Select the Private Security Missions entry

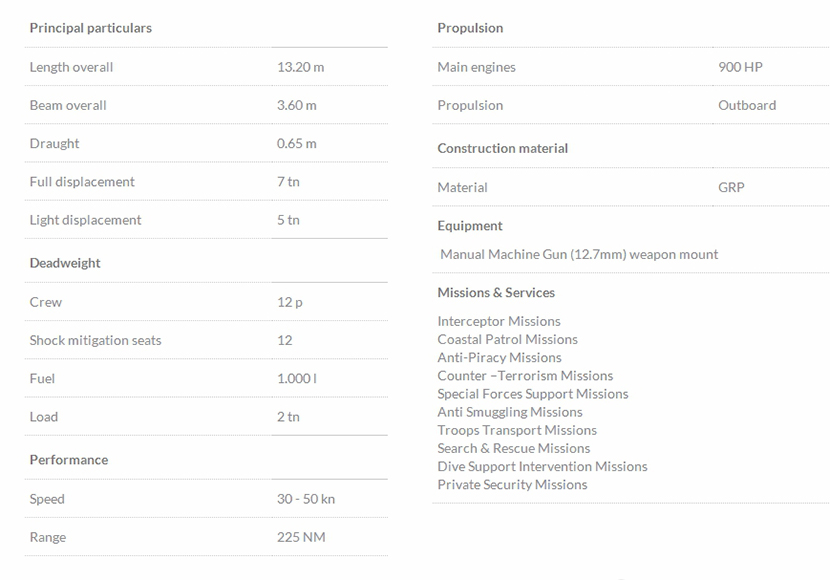512,484
